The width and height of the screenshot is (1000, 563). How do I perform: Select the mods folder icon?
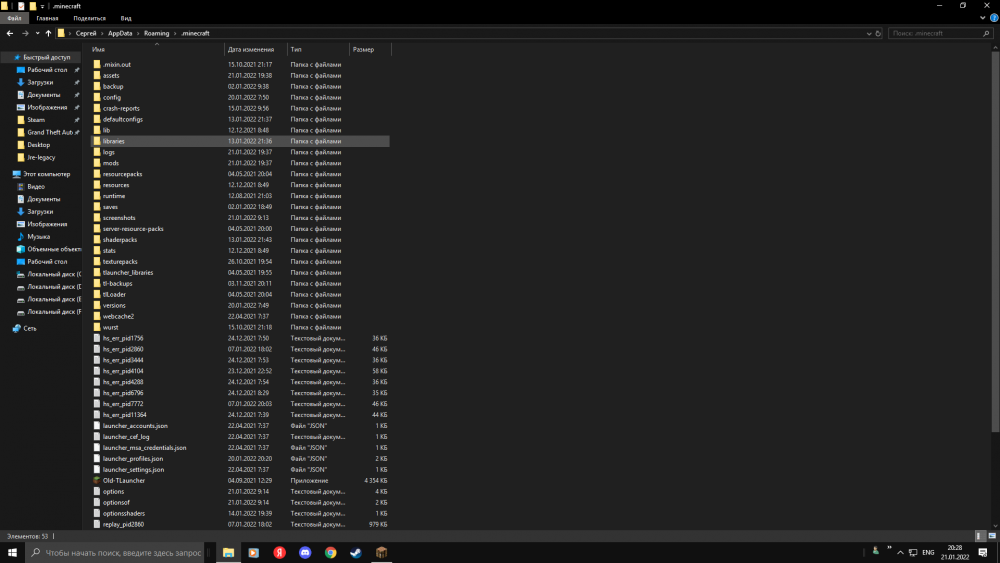(x=97, y=163)
